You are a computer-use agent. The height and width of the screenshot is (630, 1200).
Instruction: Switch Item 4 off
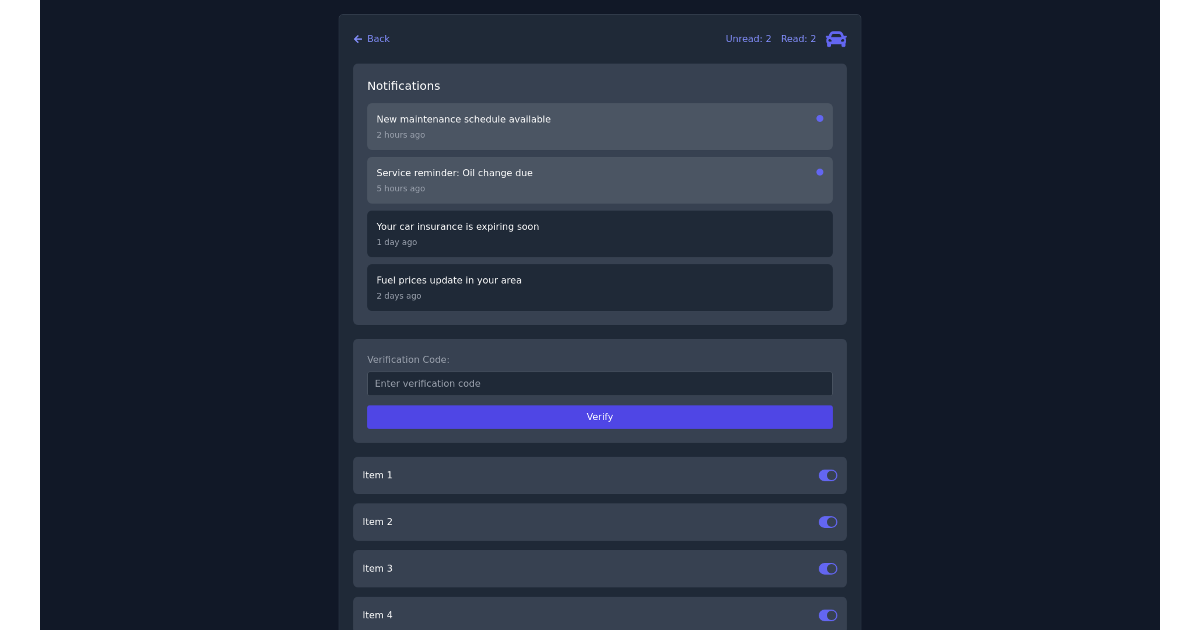point(827,615)
